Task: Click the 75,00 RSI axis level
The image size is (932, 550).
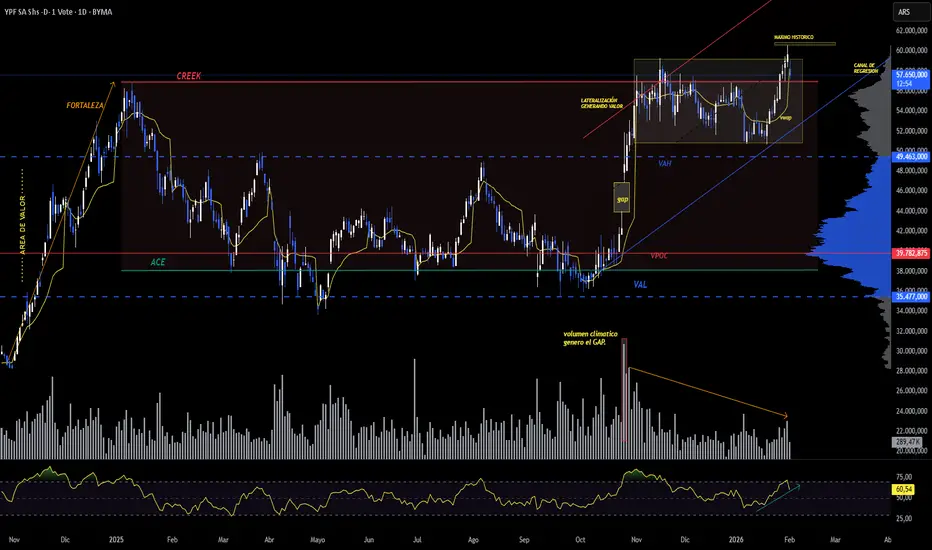Action: [x=903, y=477]
